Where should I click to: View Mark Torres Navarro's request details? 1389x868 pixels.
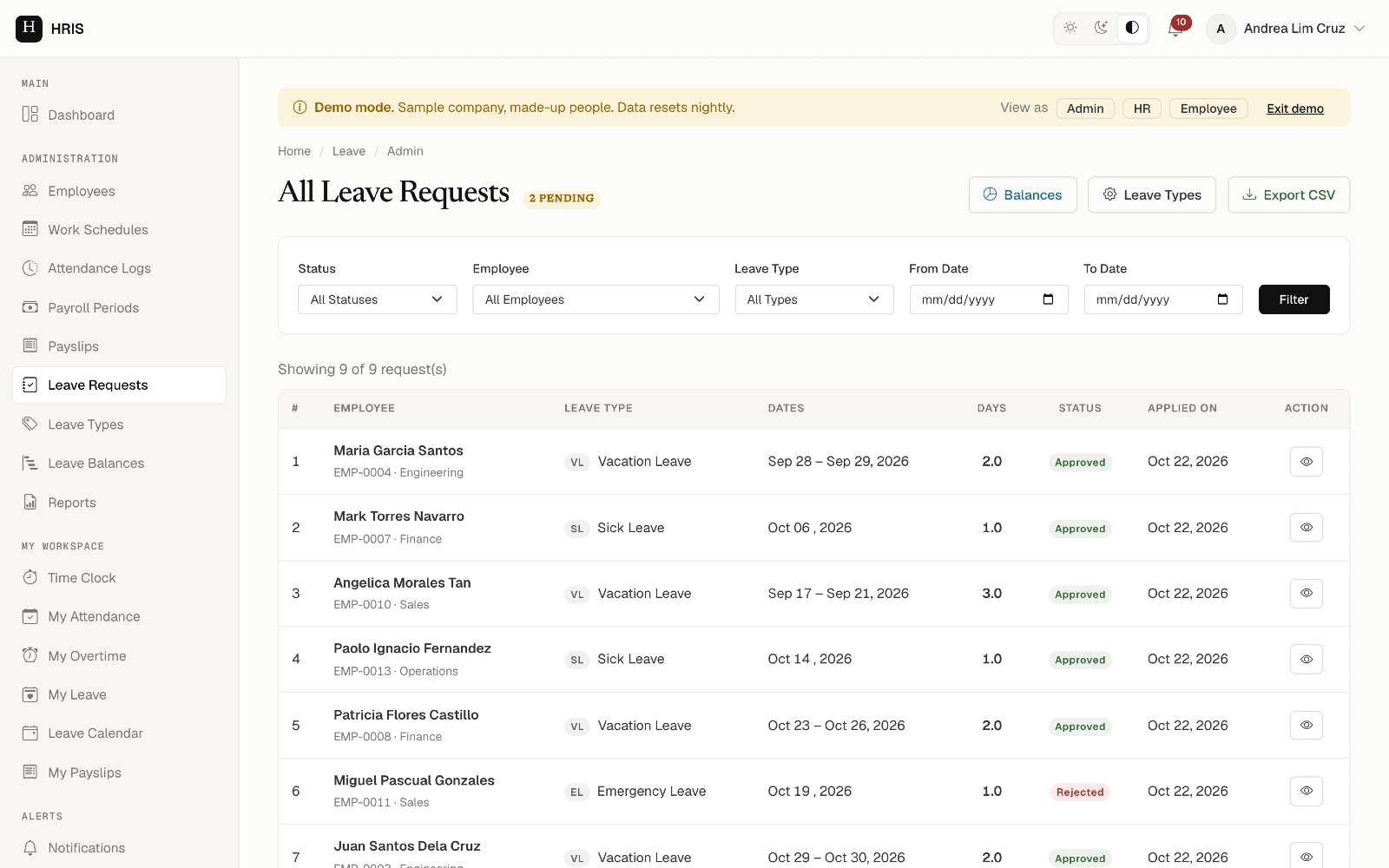pyautogui.click(x=1307, y=528)
